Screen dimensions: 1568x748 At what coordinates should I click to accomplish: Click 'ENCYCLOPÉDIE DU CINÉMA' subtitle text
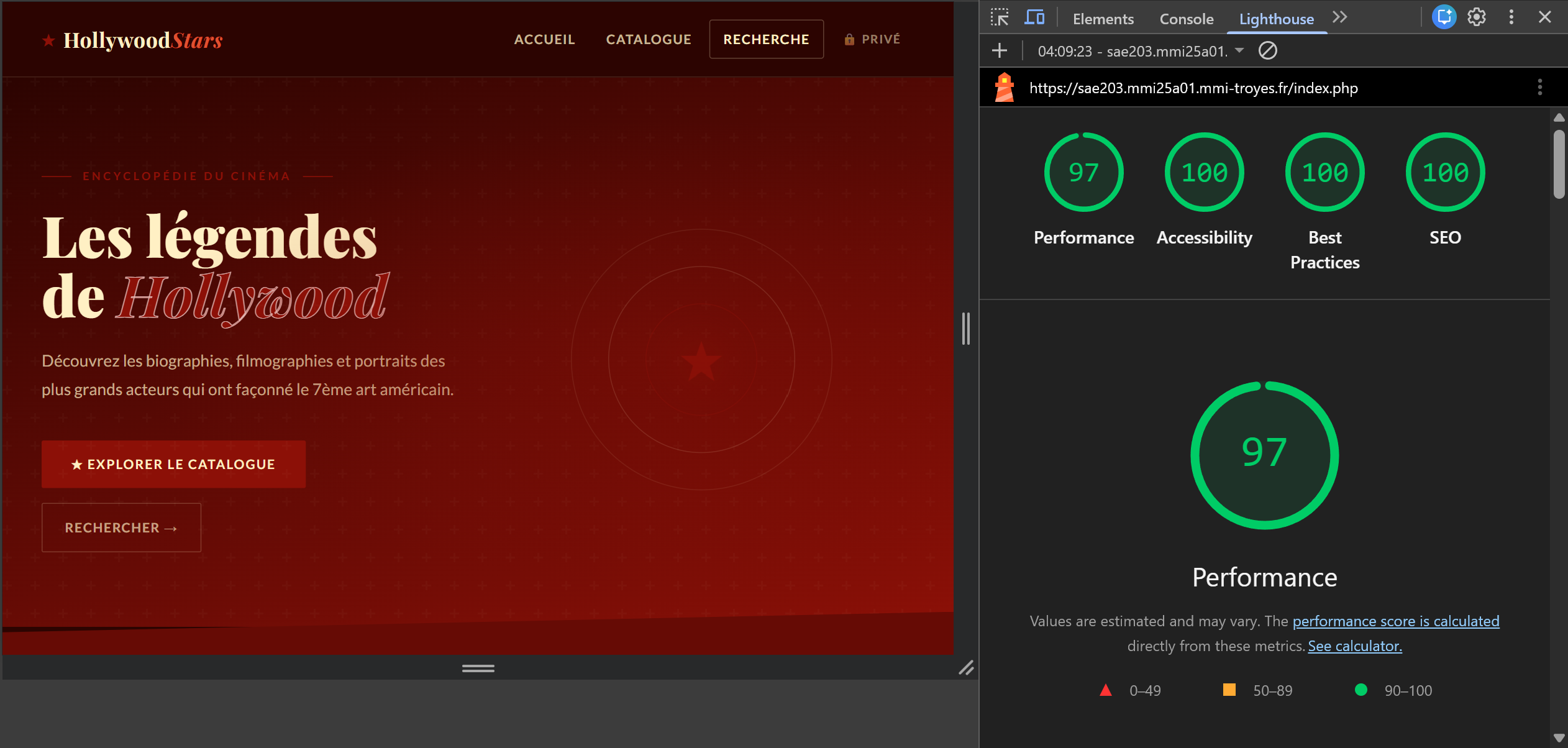[187, 176]
